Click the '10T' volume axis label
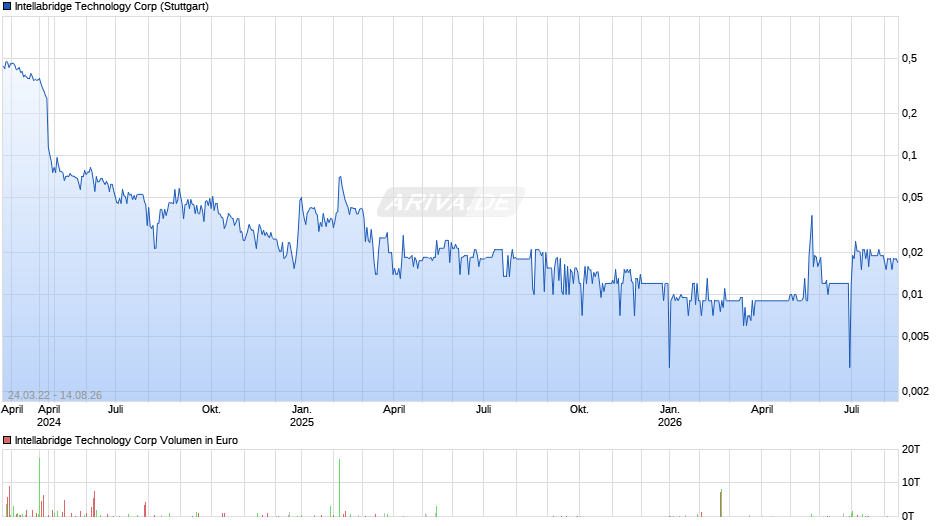Image resolution: width=940 pixels, height=526 pixels. click(x=911, y=482)
